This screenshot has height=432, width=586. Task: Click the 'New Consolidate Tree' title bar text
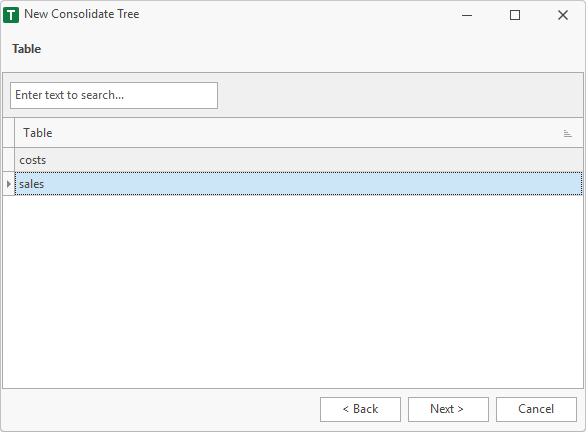tap(81, 14)
